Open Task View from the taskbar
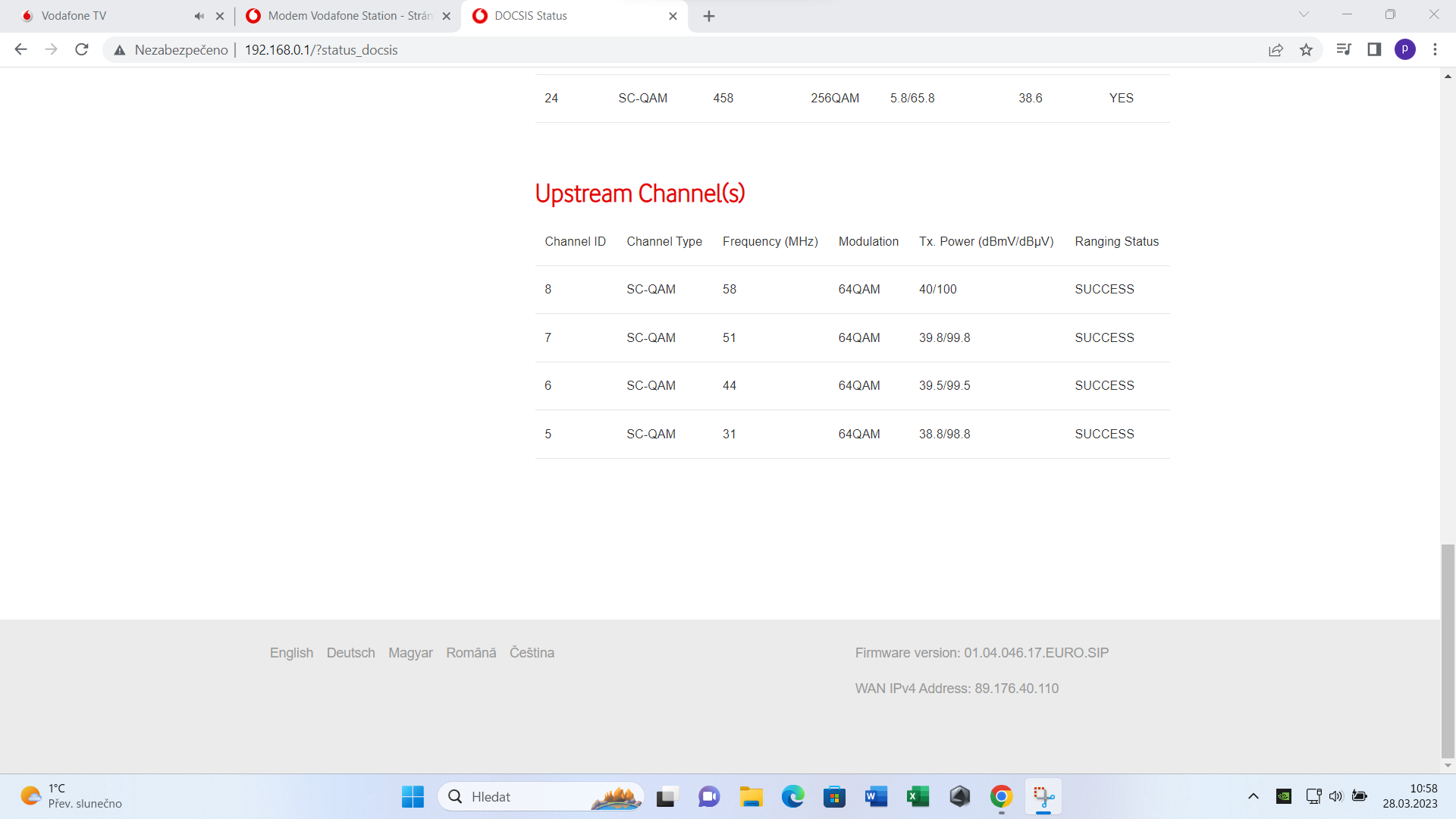Viewport: 1456px width, 819px height. [x=666, y=797]
